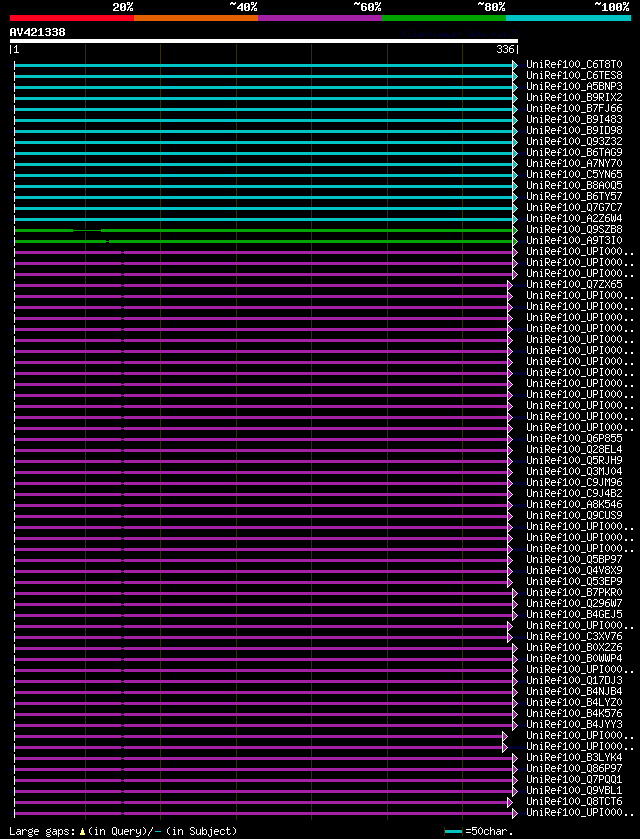
Task: Click the green alignment bar for Q9SZB8
Action: (264, 230)
